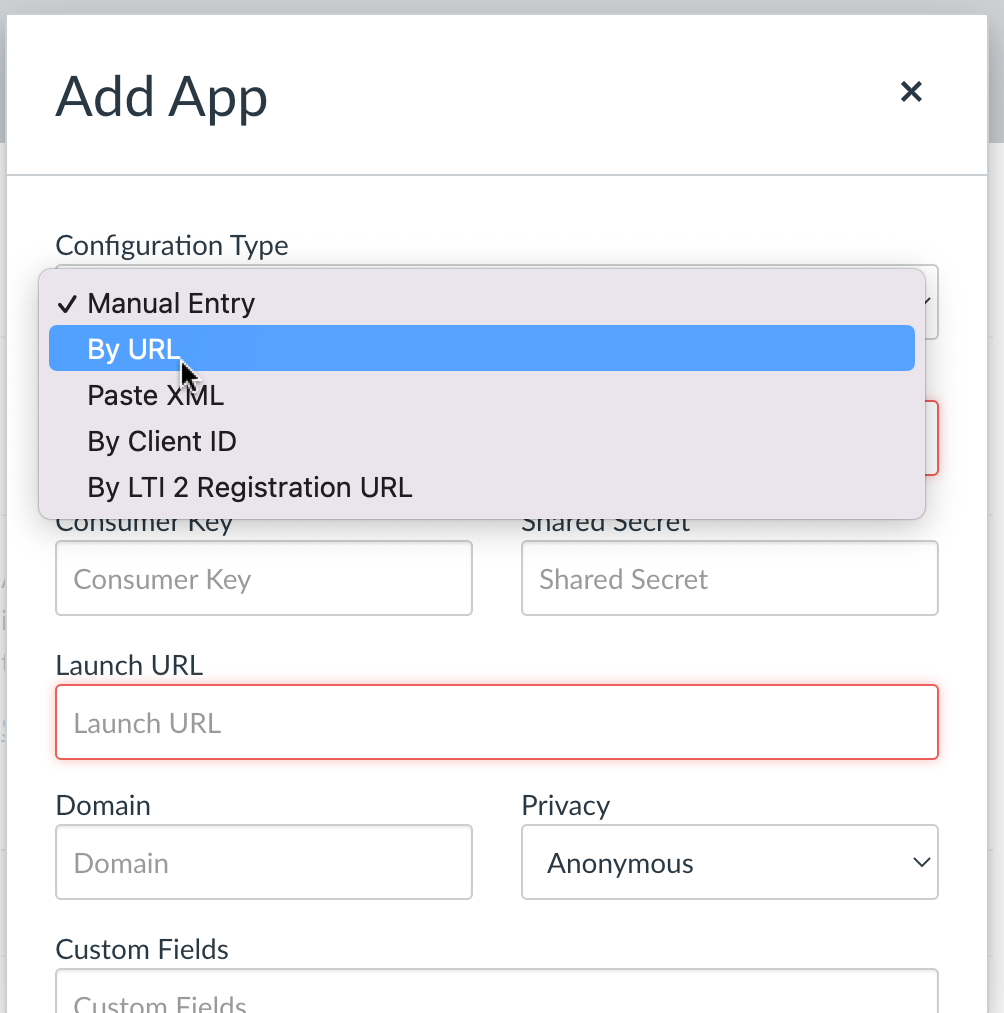Screen dimensions: 1004x1013
Task: Select the Manual Entry option
Action: 171,304
